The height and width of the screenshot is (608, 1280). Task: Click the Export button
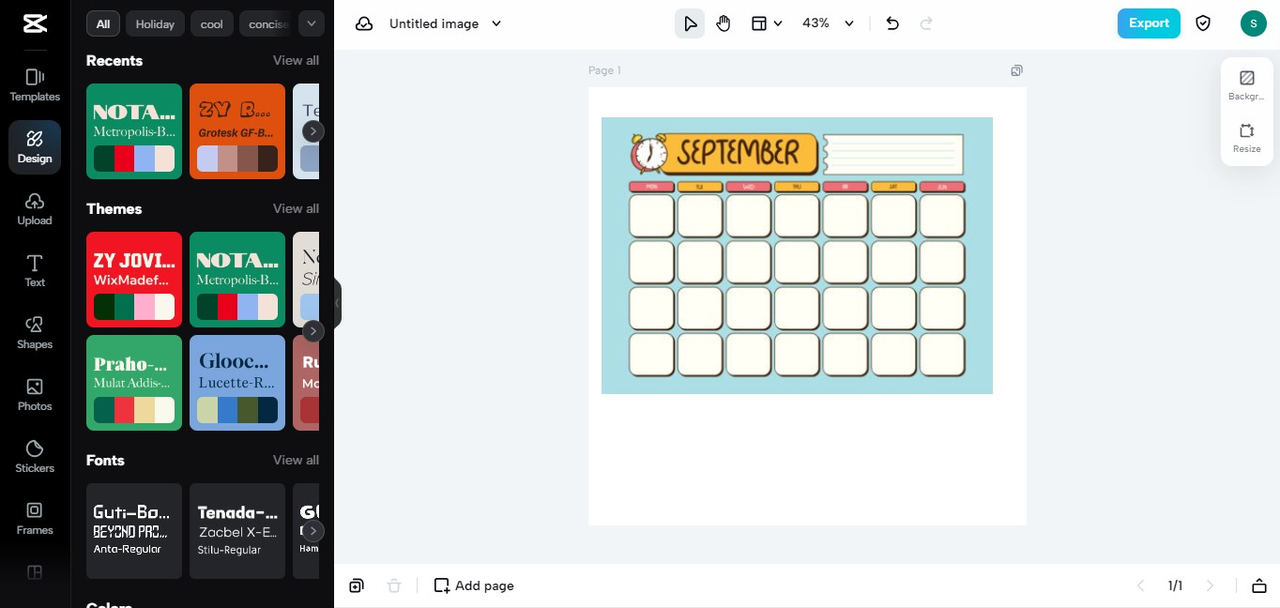(x=1148, y=23)
